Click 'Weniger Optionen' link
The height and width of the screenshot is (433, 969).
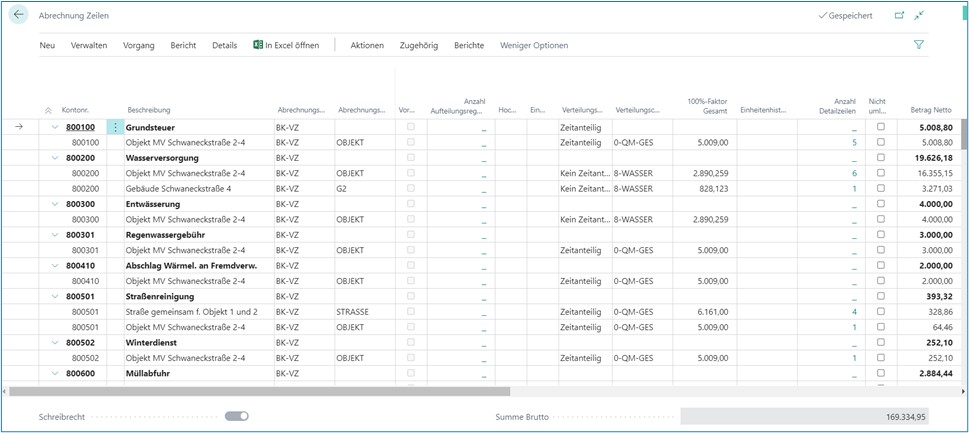pyautogui.click(x=534, y=45)
